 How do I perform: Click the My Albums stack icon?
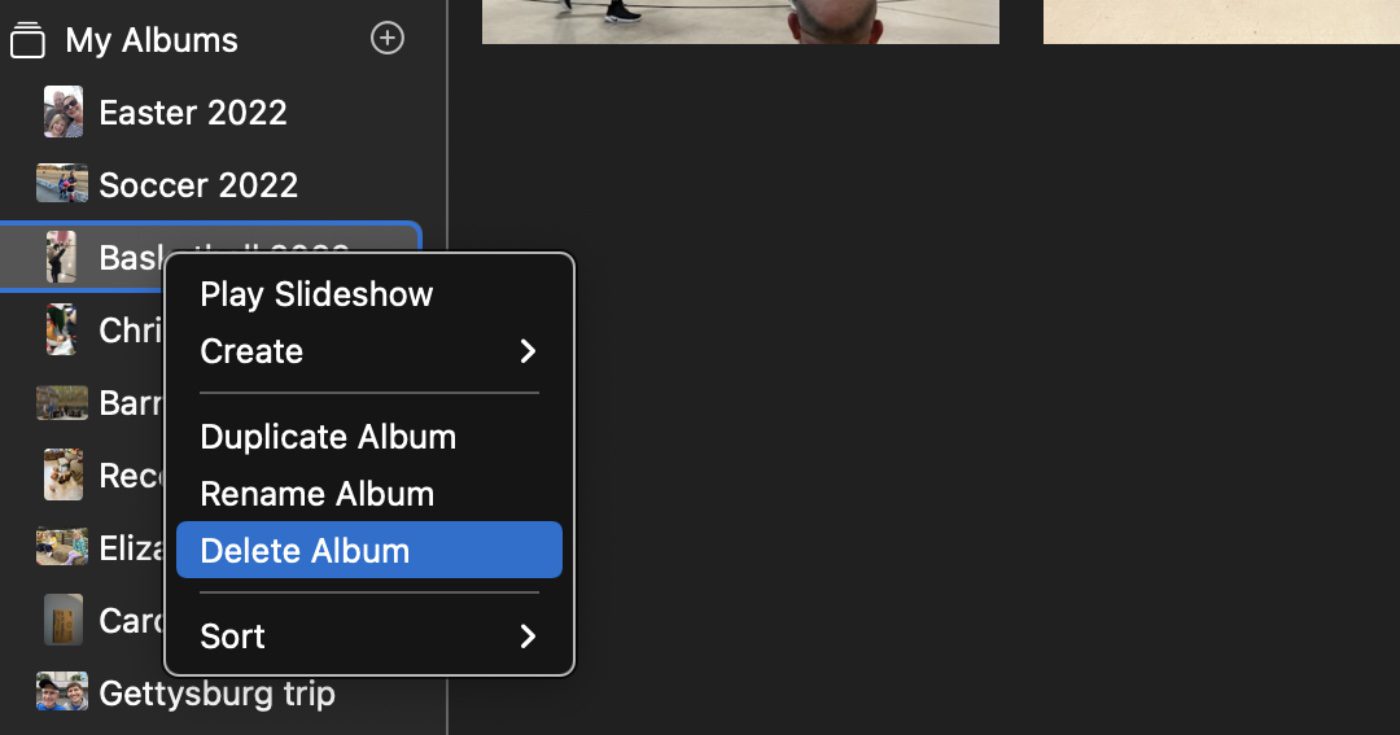click(x=28, y=40)
